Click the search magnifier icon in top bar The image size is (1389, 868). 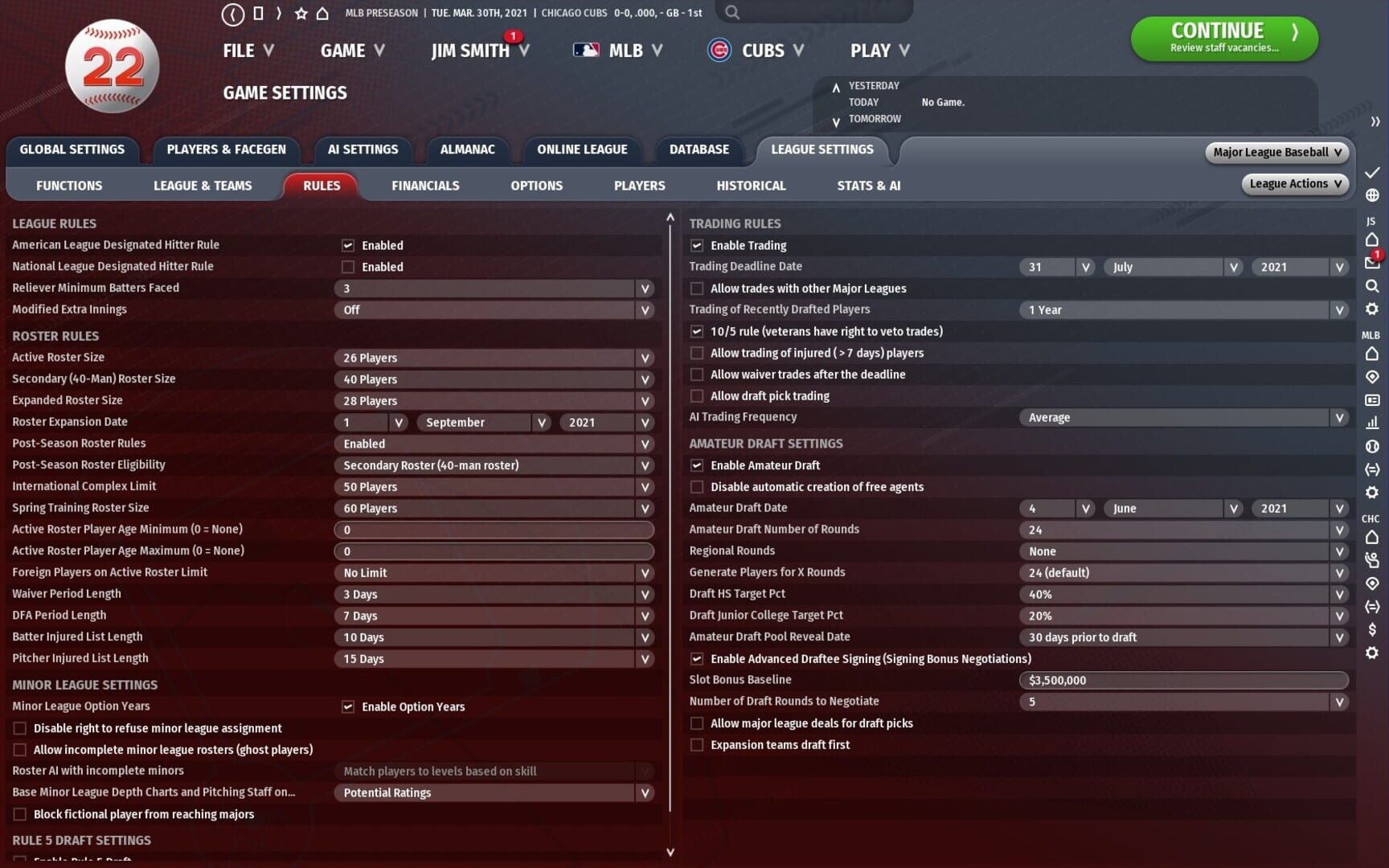pyautogui.click(x=731, y=12)
